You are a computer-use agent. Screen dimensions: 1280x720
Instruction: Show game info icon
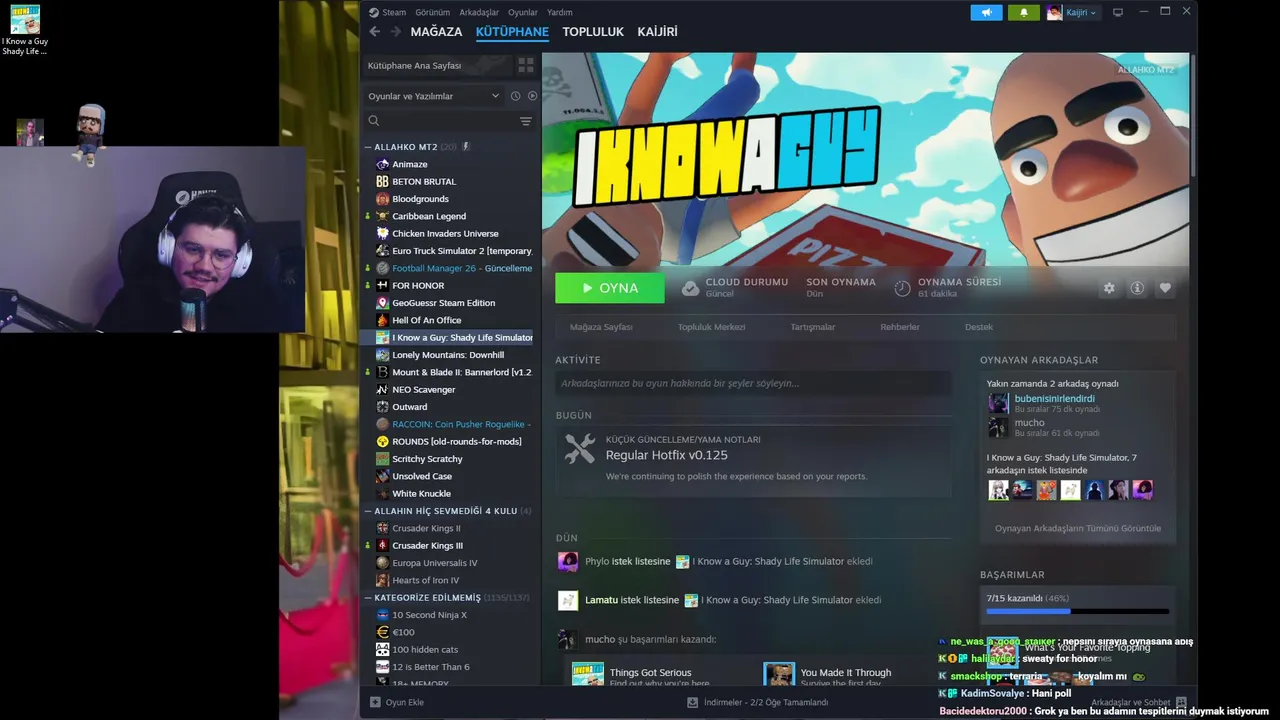click(x=1137, y=288)
